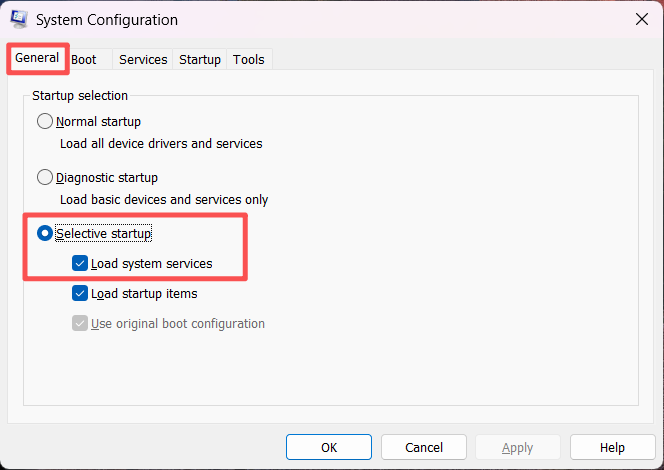The height and width of the screenshot is (470, 664).
Task: Click the Apply button
Action: [x=518, y=447]
